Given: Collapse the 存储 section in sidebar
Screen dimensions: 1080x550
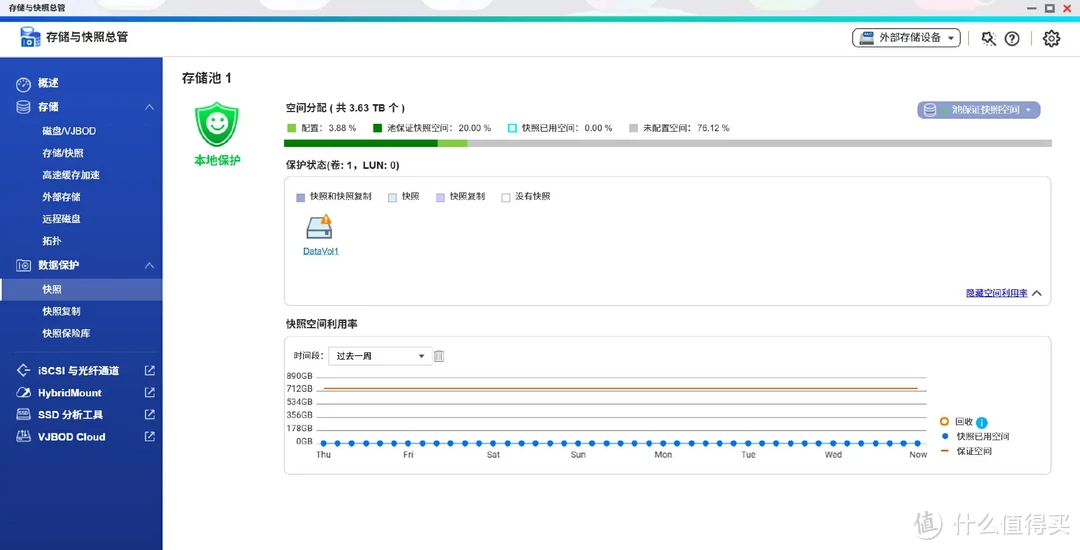Looking at the screenshot, I should [x=149, y=107].
